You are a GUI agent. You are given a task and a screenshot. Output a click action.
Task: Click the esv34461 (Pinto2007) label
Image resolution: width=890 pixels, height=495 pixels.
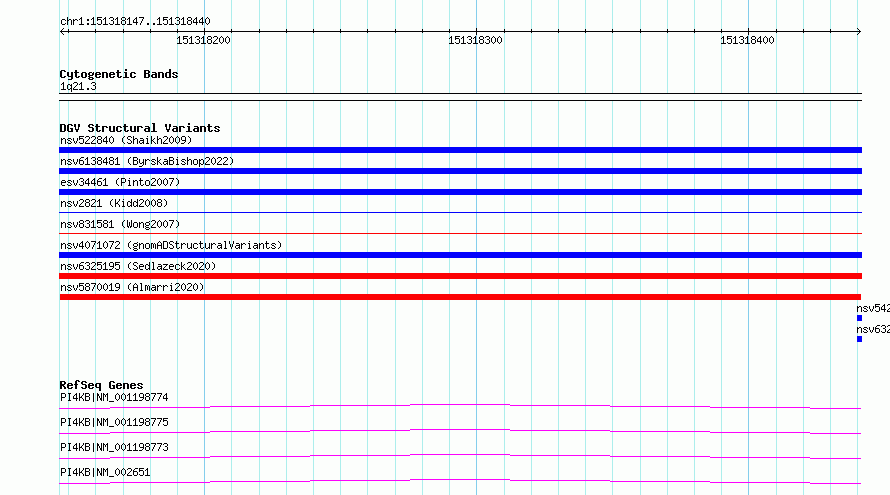(x=120, y=182)
